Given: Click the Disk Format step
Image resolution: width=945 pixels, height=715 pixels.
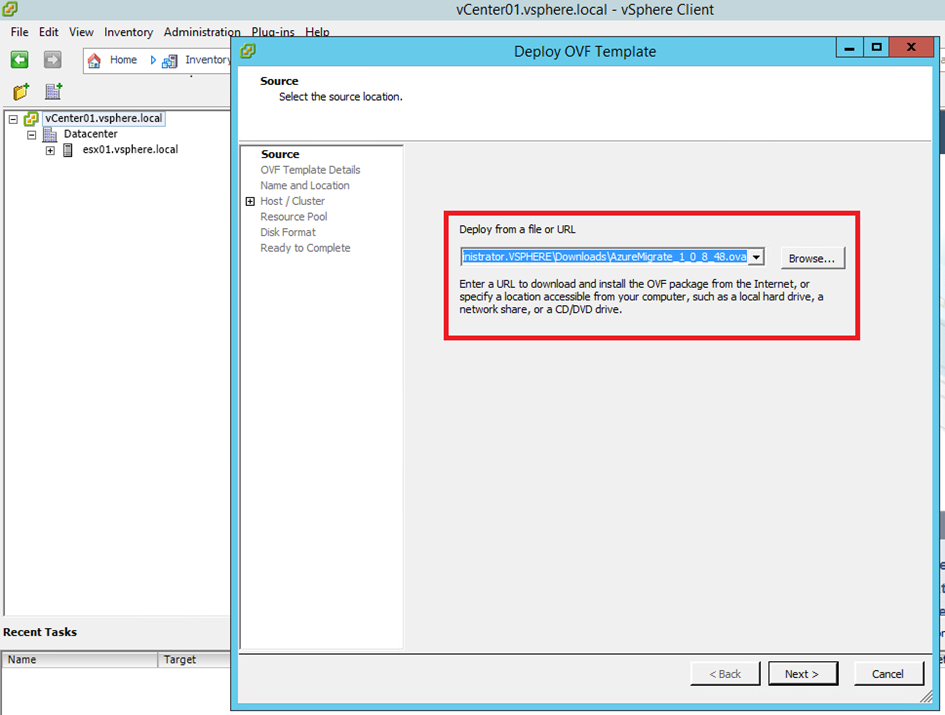Looking at the screenshot, I should click(x=288, y=232).
